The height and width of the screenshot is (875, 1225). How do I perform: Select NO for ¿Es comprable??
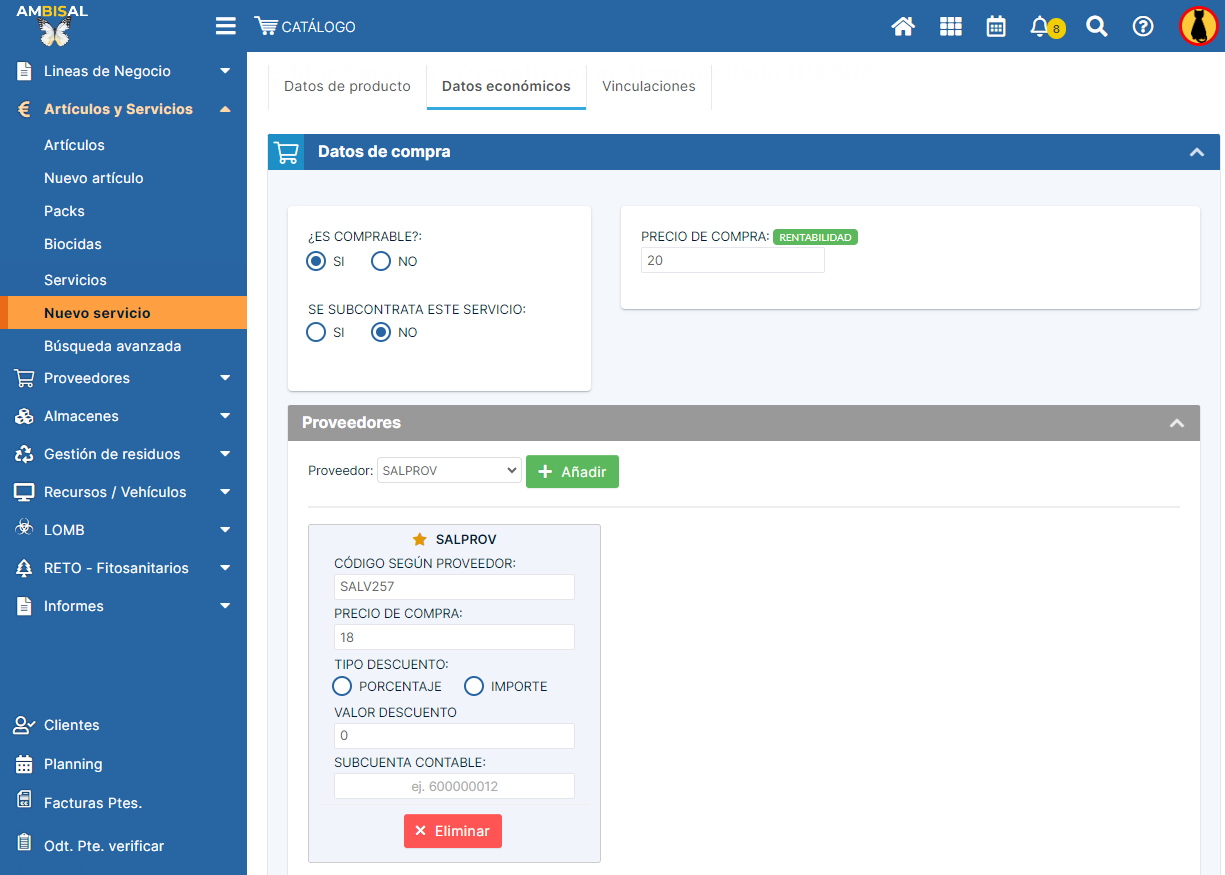[x=381, y=261]
